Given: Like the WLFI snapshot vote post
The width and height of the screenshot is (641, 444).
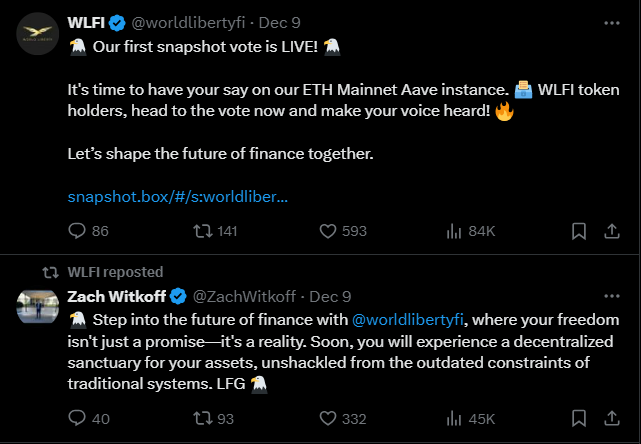Looking at the screenshot, I should point(328,231).
